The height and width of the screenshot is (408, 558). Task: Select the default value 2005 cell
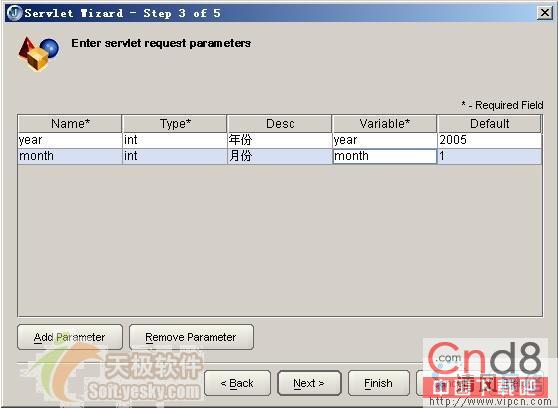tap(489, 140)
